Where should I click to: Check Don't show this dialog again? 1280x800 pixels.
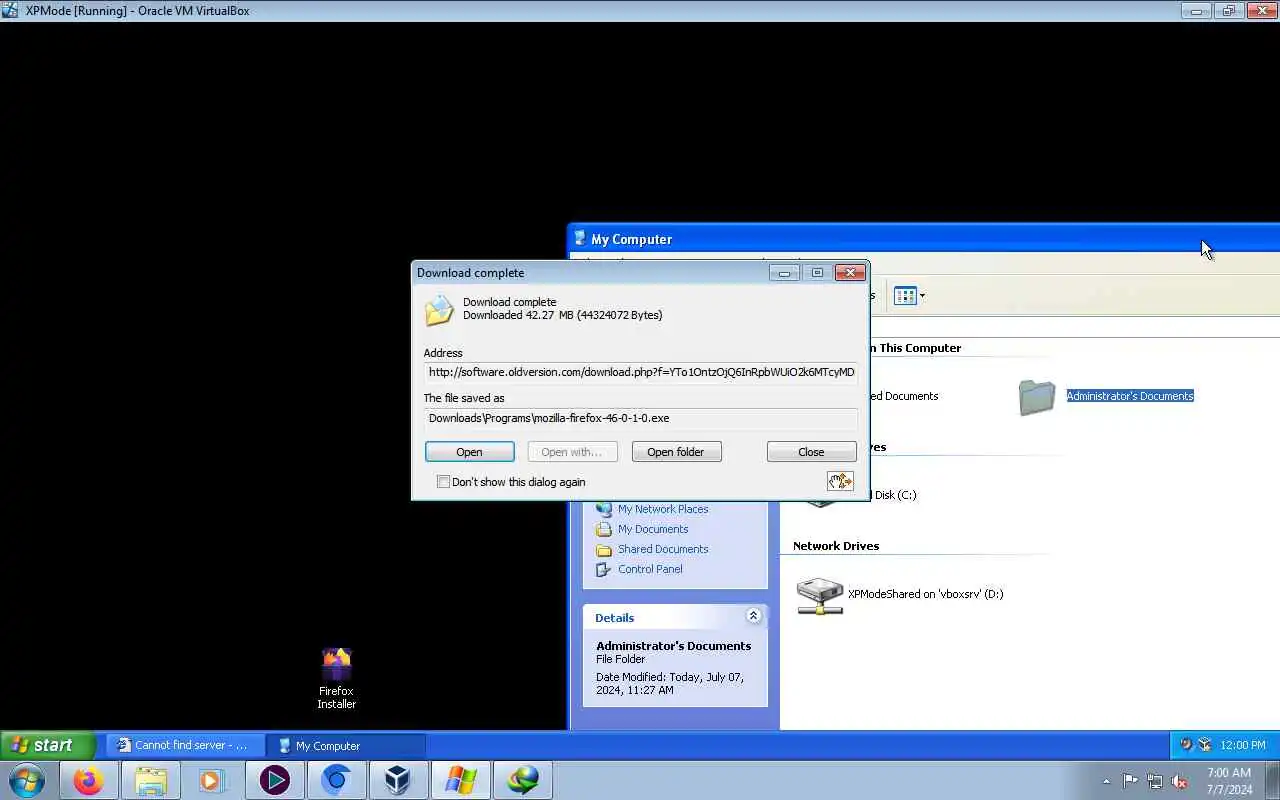click(x=443, y=482)
